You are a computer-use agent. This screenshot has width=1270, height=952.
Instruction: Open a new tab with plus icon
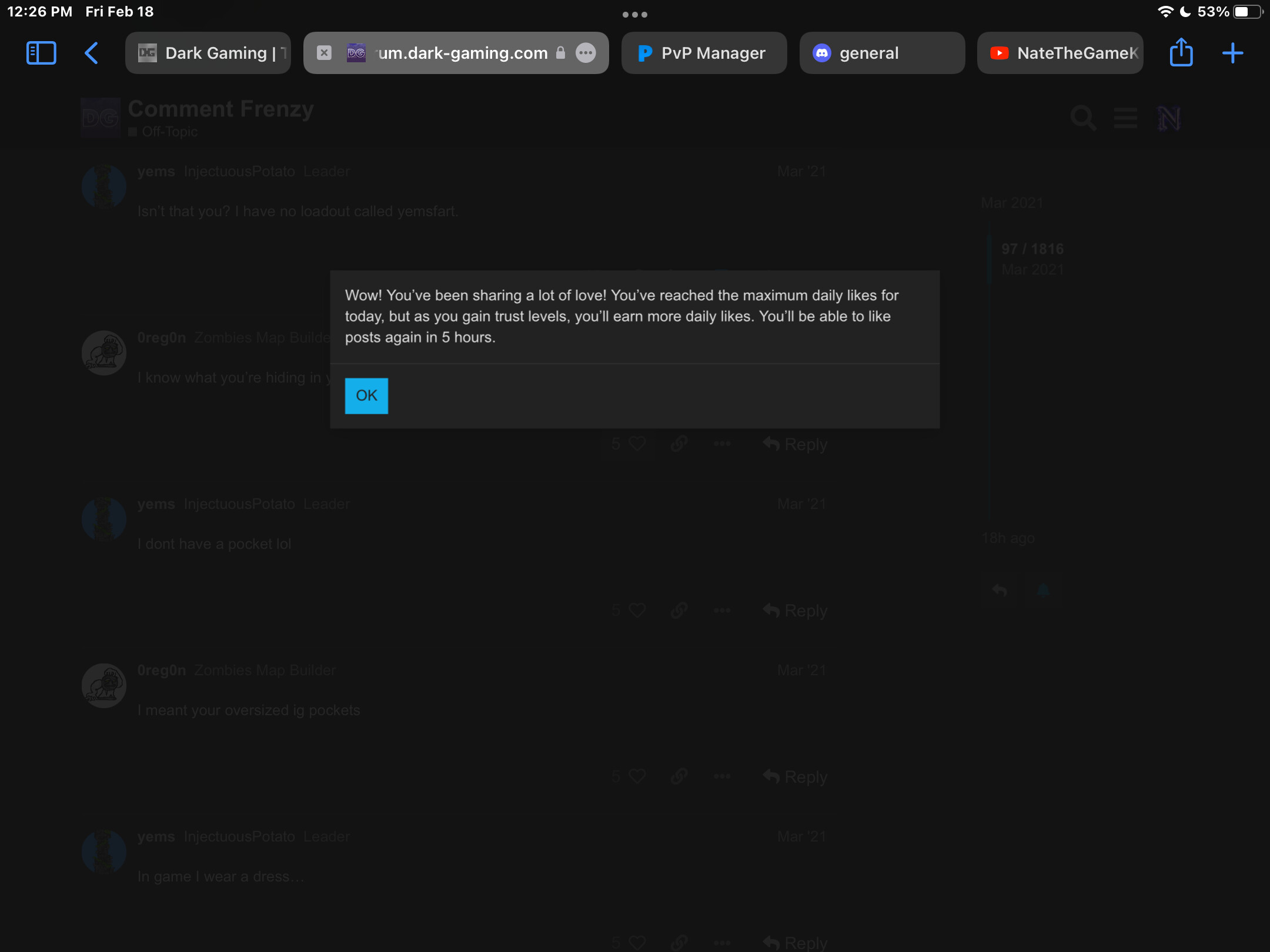pos(1232,53)
